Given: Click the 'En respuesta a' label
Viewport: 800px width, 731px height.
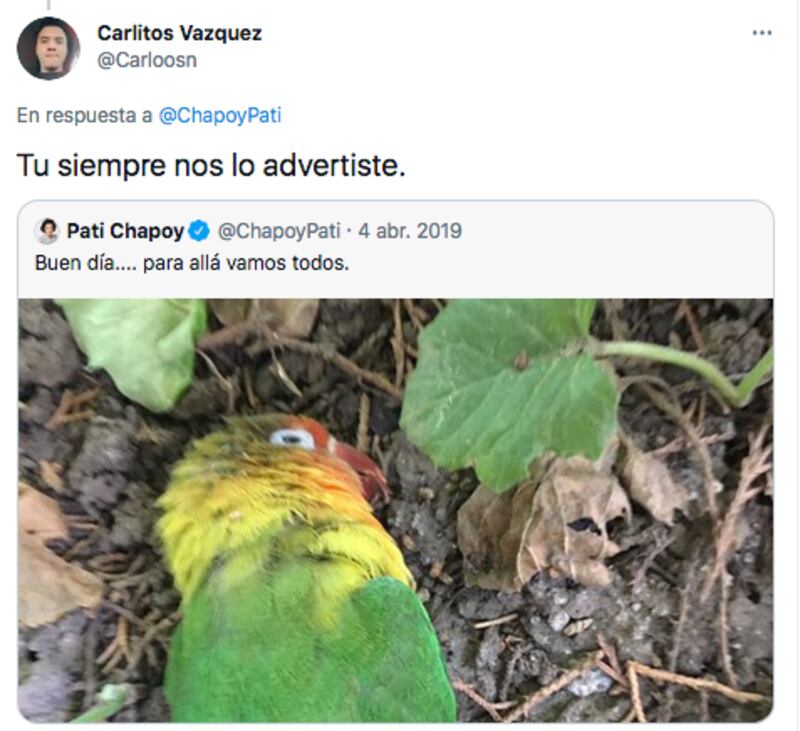Looking at the screenshot, I should coord(85,115).
